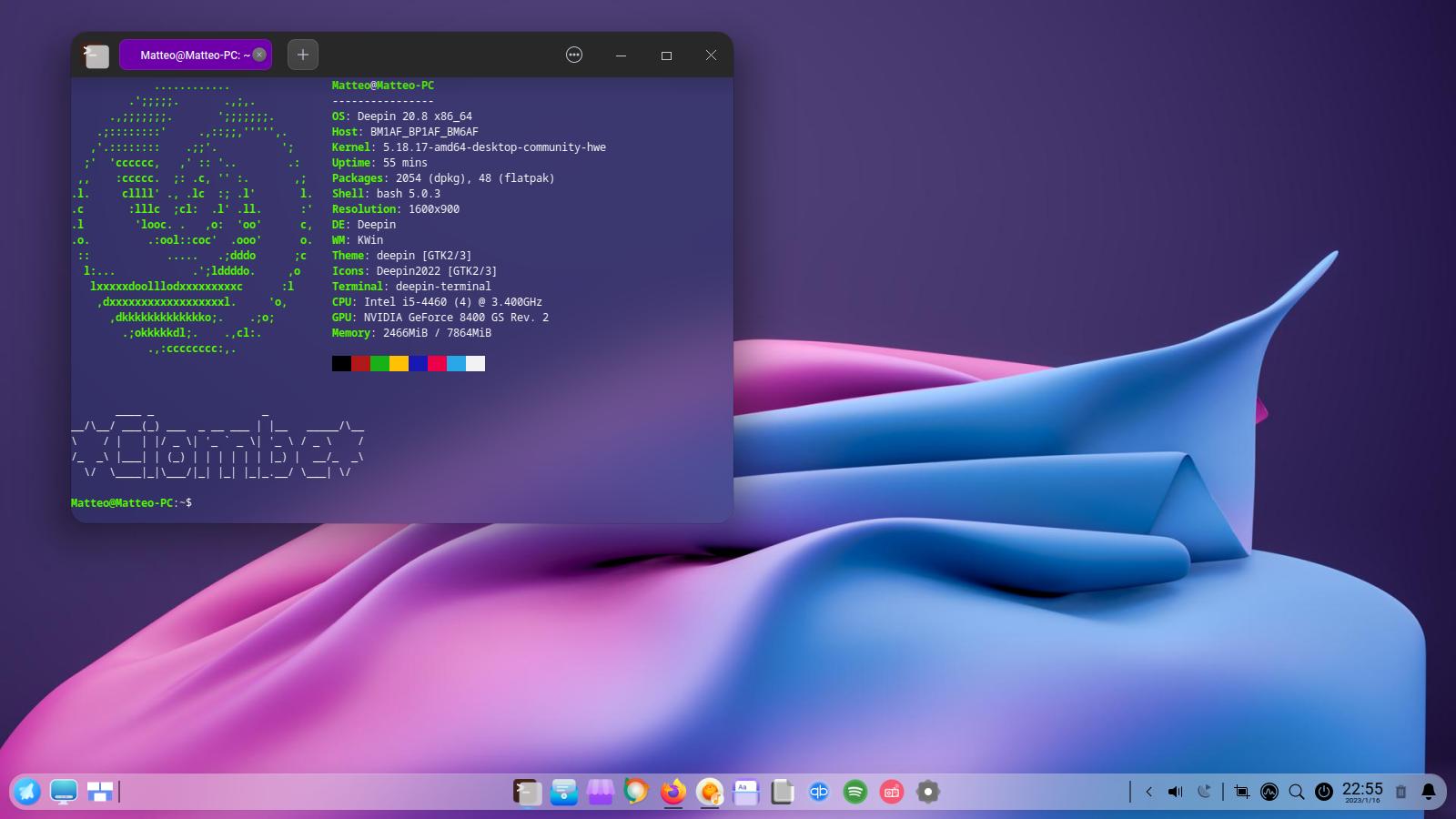Click 'Terminal: deepin-terminal' text line

[411, 287]
